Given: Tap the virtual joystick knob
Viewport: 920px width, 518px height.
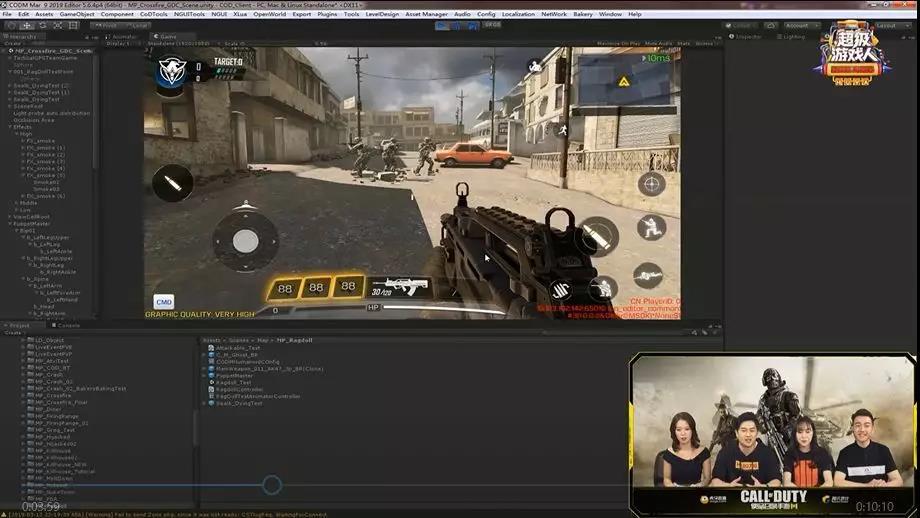Looking at the screenshot, I should point(245,241).
